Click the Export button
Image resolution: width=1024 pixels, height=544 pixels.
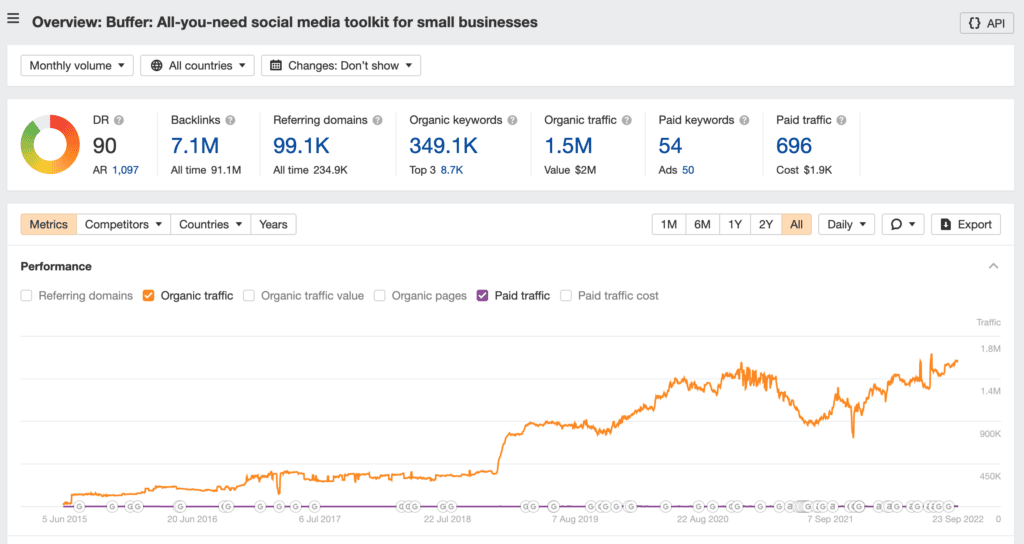click(966, 224)
